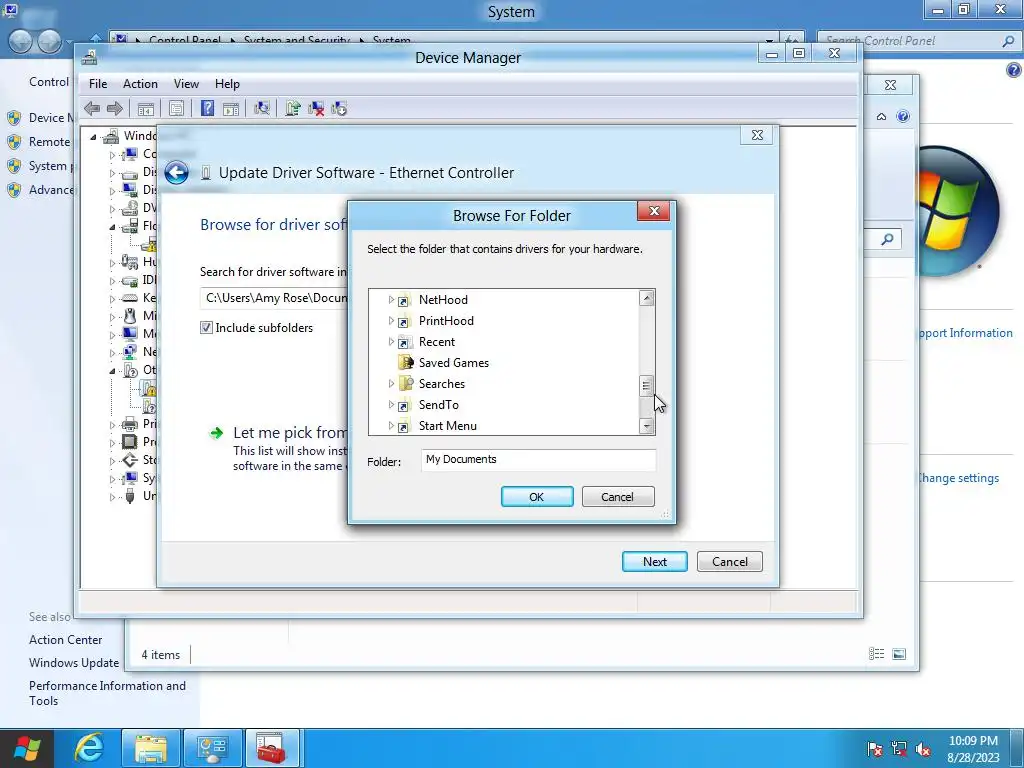Click driver search path text field
Viewport: 1024px width, 768px height.
click(x=274, y=298)
